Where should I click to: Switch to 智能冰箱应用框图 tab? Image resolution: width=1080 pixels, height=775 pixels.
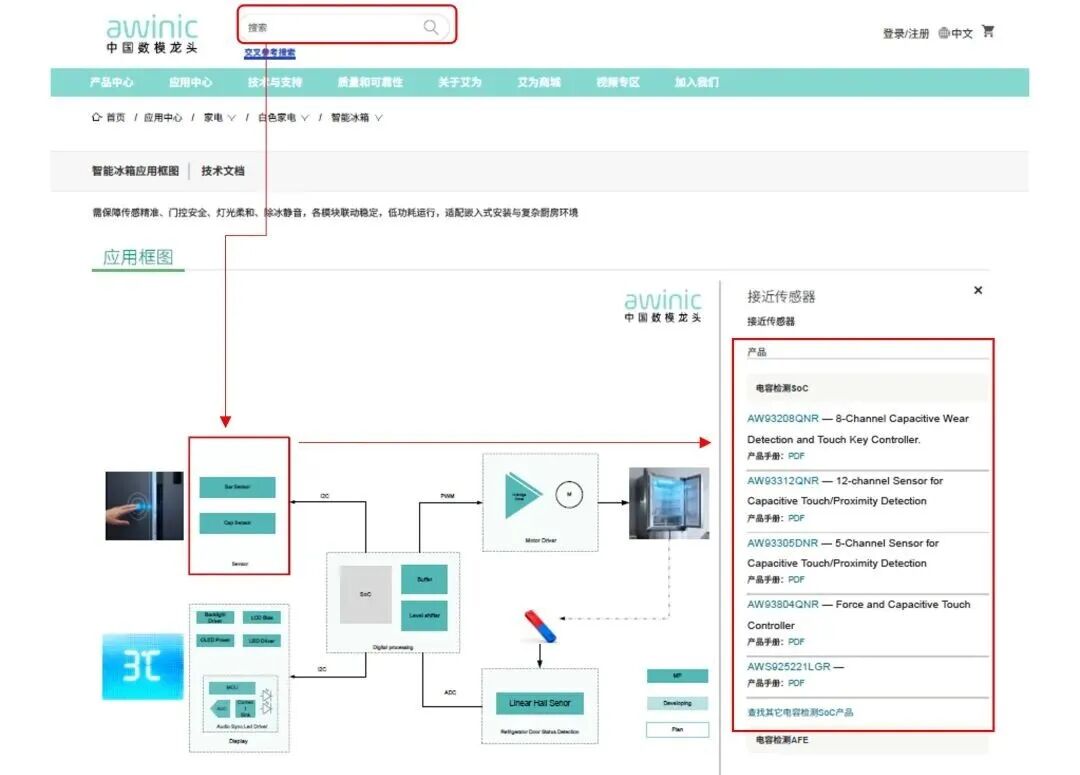[x=135, y=171]
